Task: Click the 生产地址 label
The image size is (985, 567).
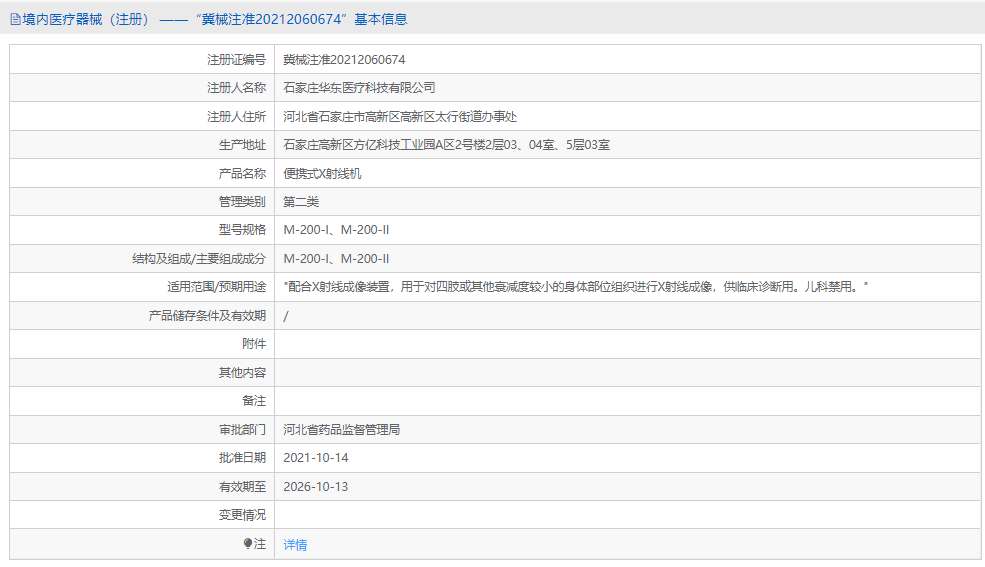Action: pyautogui.click(x=242, y=145)
